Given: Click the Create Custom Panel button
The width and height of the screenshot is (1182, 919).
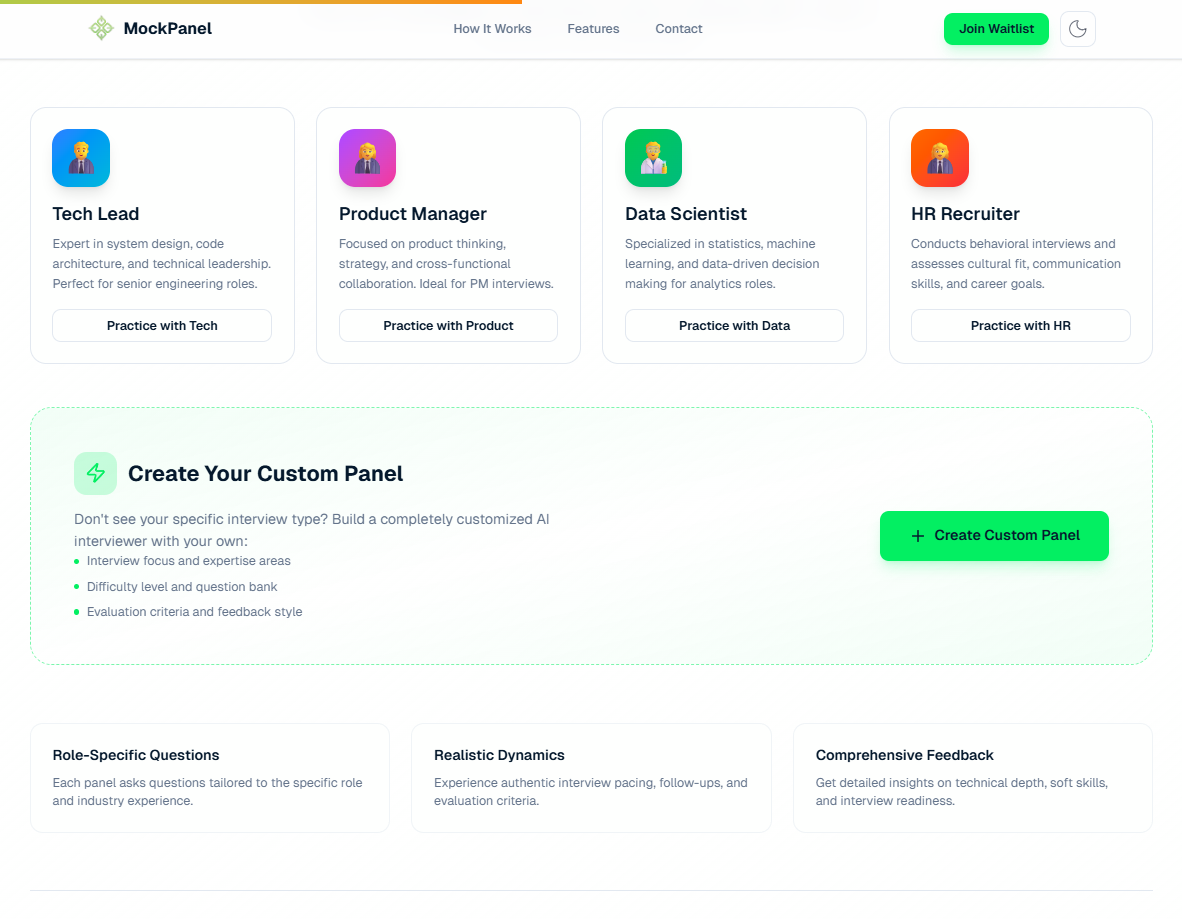Looking at the screenshot, I should pyautogui.click(x=994, y=536).
